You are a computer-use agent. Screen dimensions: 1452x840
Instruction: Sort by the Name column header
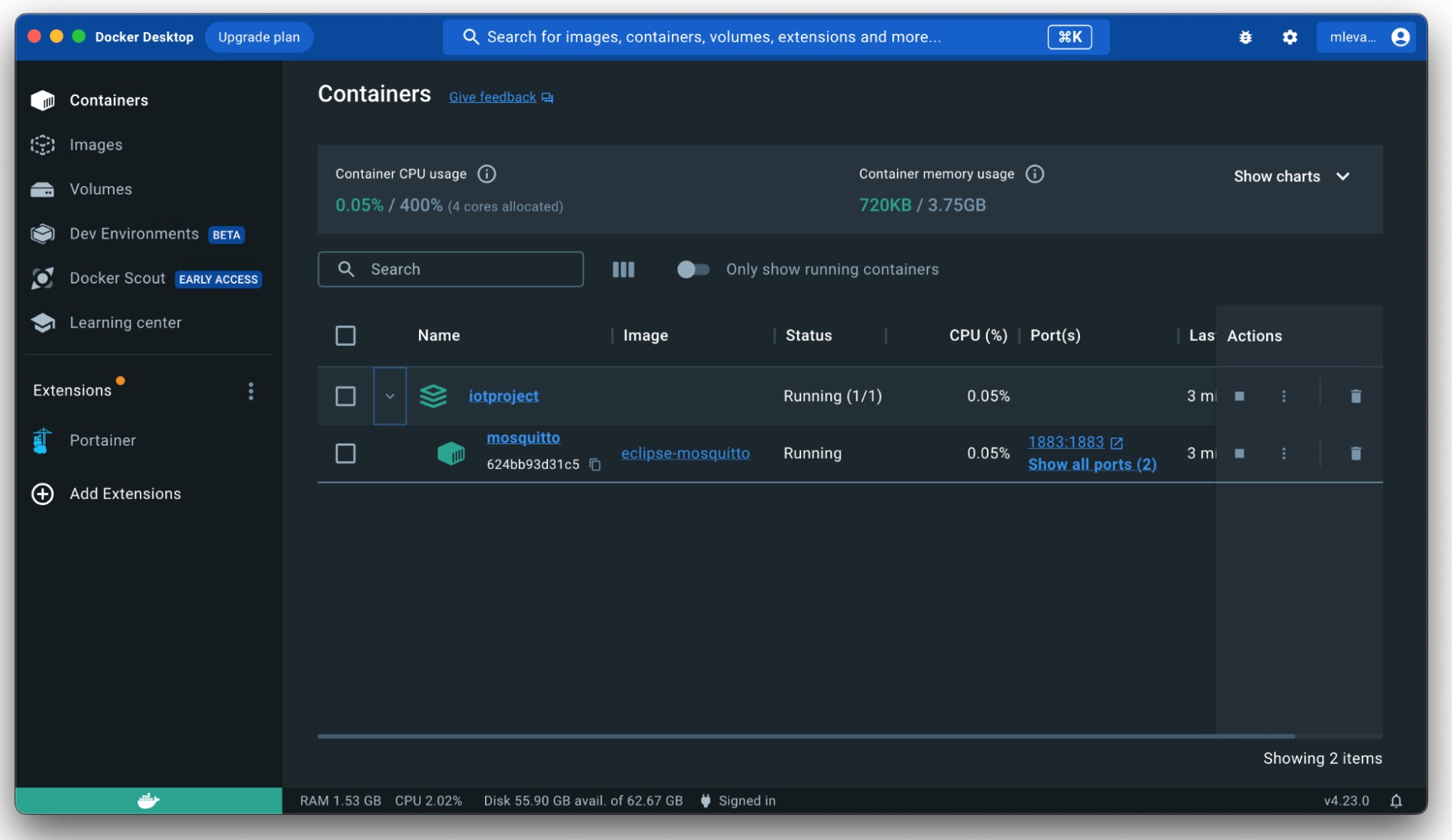click(439, 336)
